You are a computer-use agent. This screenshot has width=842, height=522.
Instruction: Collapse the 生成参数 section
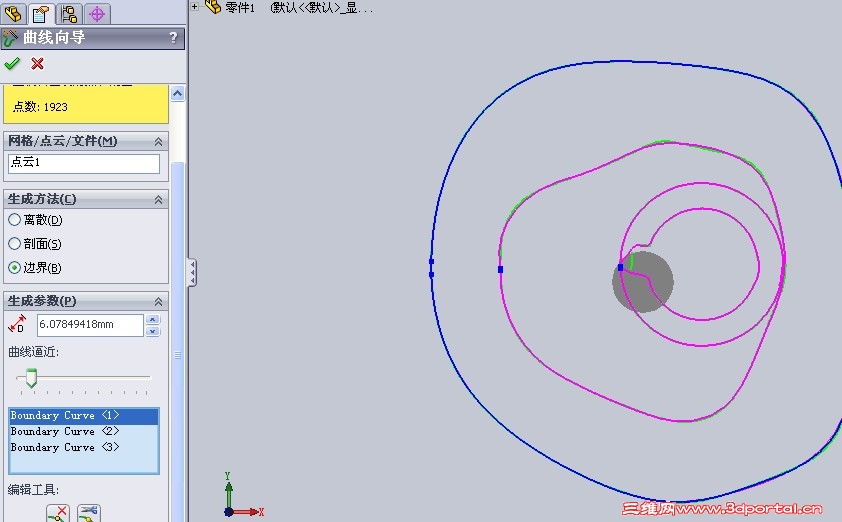click(x=158, y=301)
